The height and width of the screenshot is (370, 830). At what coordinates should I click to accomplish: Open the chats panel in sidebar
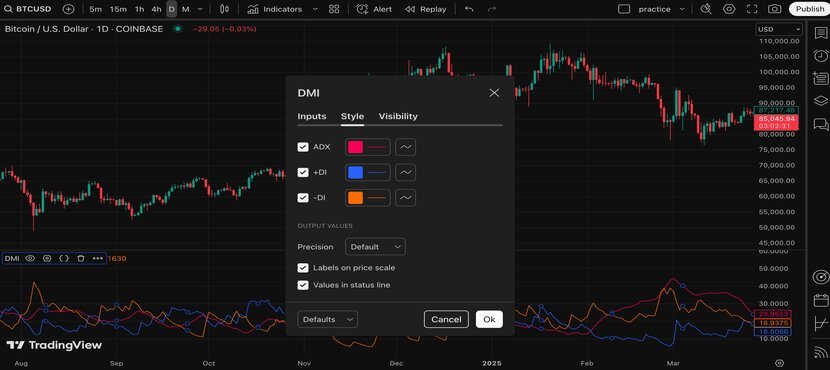(820, 124)
